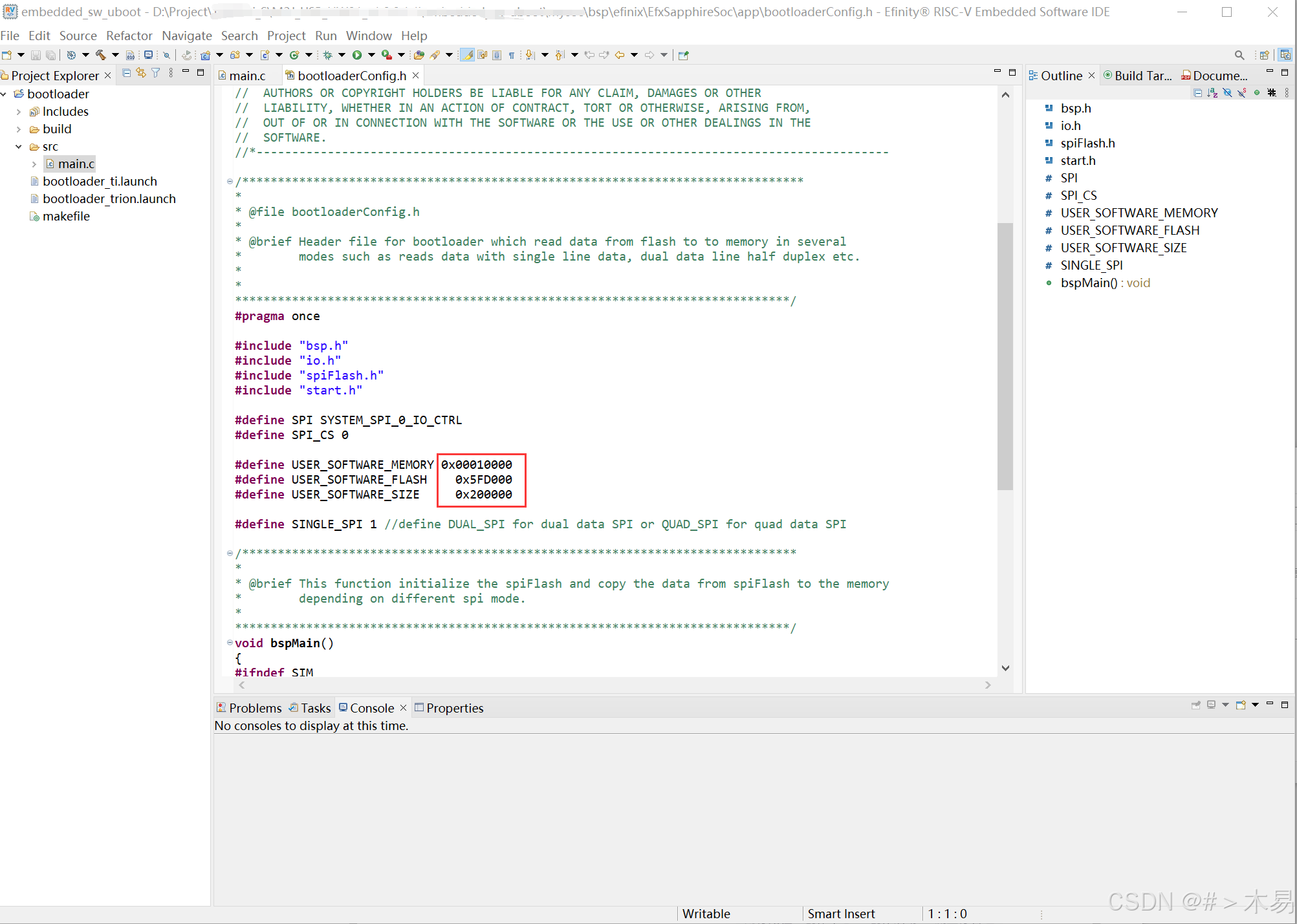This screenshot has height=924, width=1297.
Task: Switch to the Build Targets tab
Action: pyautogui.click(x=1138, y=76)
